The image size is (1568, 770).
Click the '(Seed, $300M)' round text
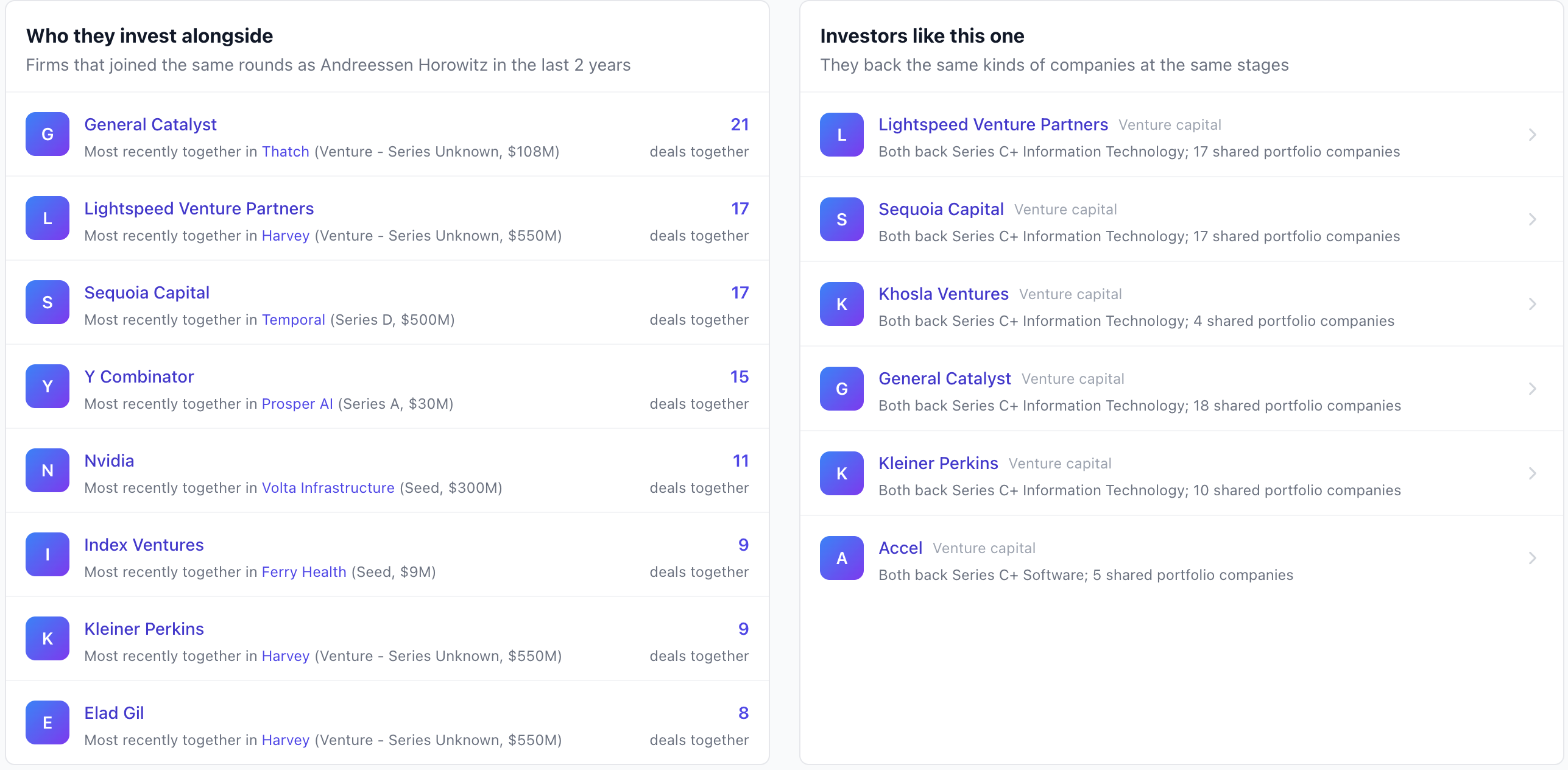451,488
